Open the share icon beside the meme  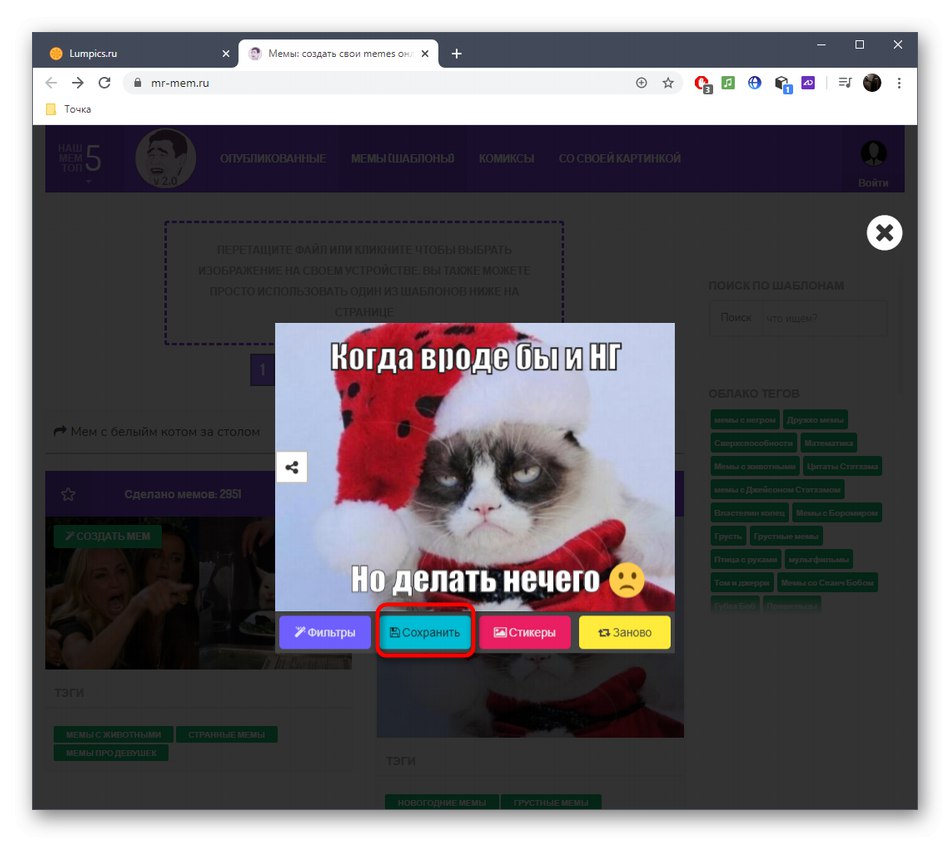click(x=291, y=467)
